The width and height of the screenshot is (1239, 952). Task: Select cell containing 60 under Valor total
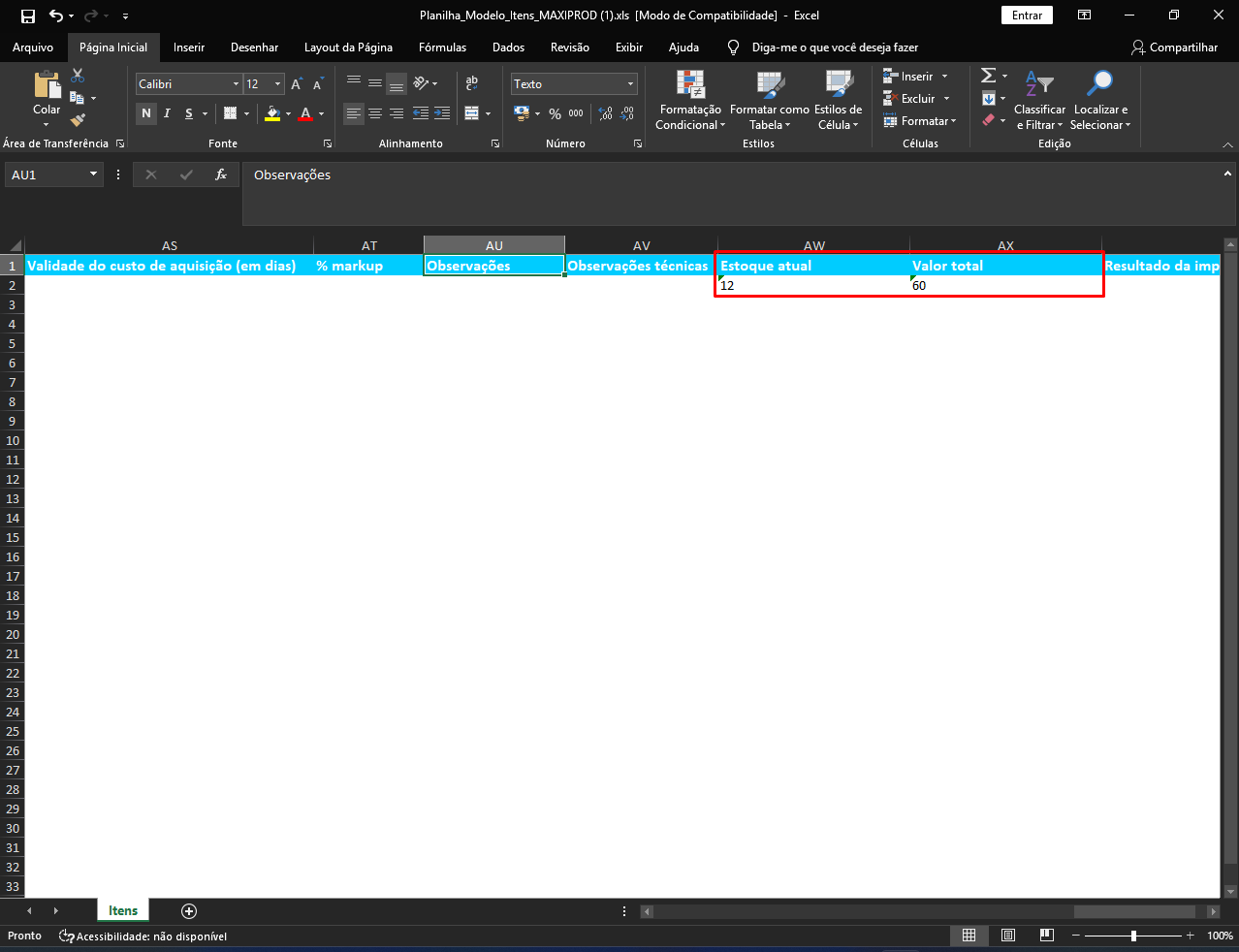(x=1005, y=286)
